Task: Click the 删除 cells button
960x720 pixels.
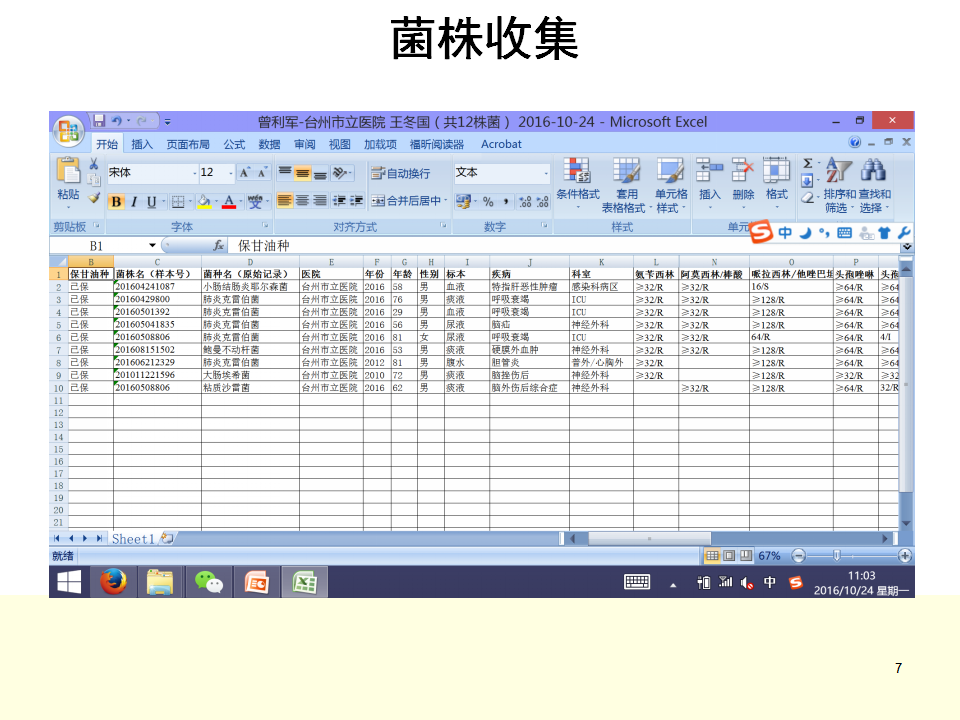Action: click(x=743, y=183)
